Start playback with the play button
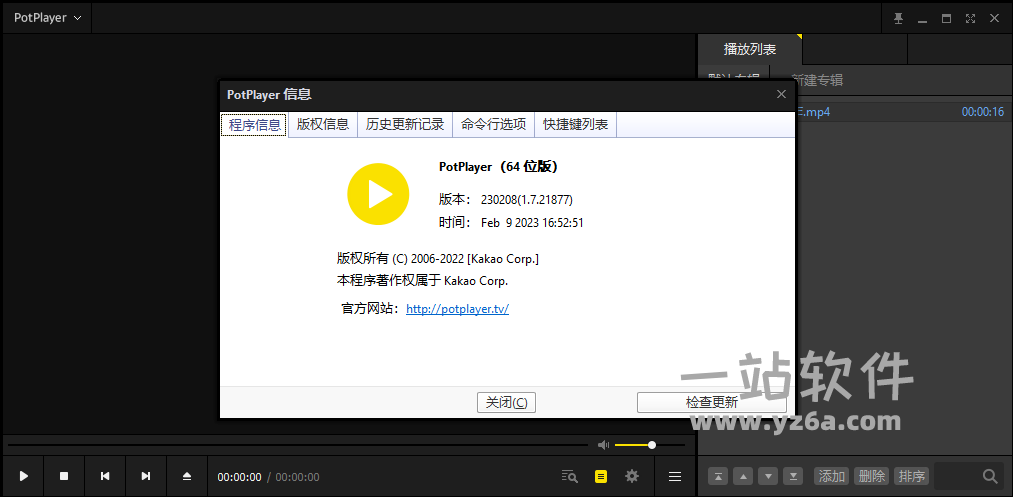1013x497 pixels. (24, 476)
